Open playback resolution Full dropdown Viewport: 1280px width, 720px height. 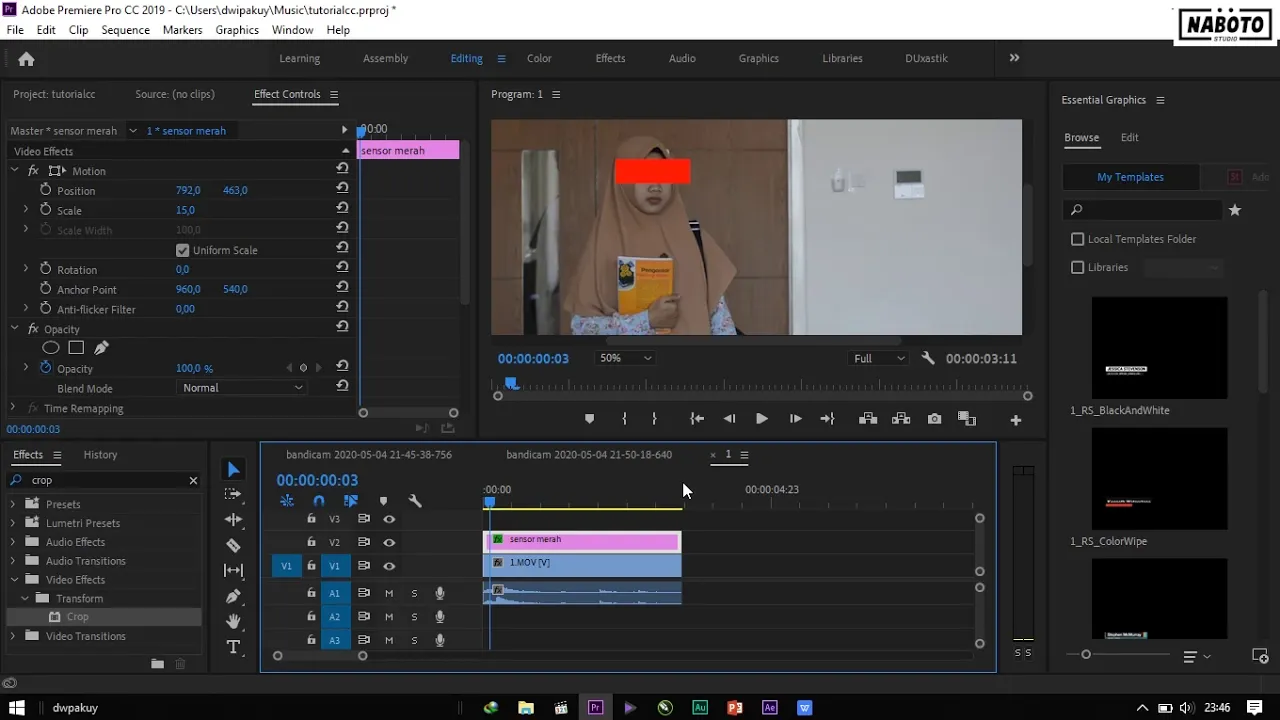click(x=879, y=358)
